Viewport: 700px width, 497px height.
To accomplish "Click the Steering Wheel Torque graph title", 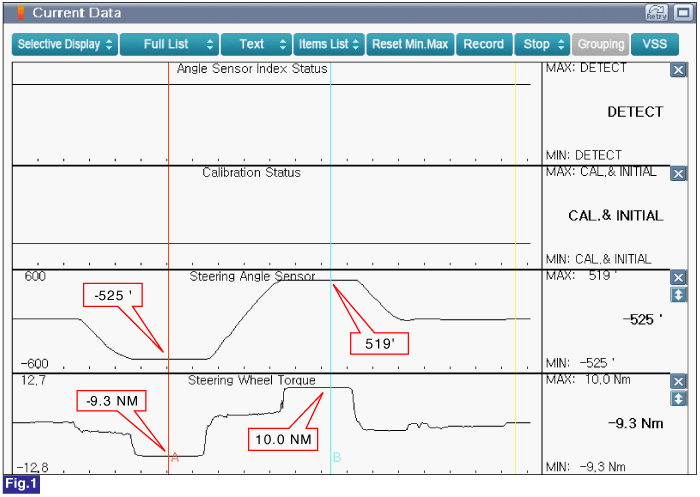I will click(x=252, y=380).
